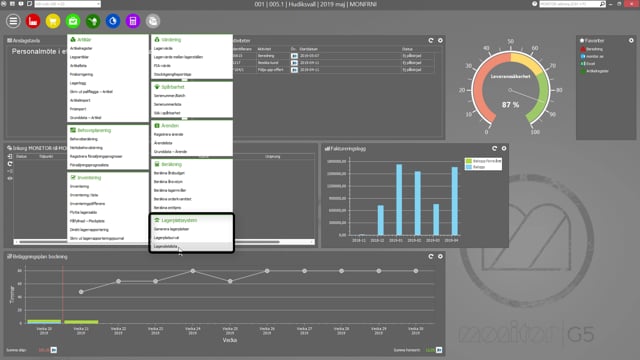Open Artikelimport menu entry
640x360 pixels.
[80, 100]
